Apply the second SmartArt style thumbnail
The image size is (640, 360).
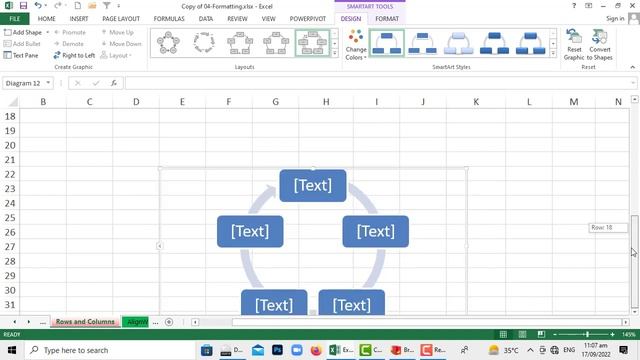422,43
